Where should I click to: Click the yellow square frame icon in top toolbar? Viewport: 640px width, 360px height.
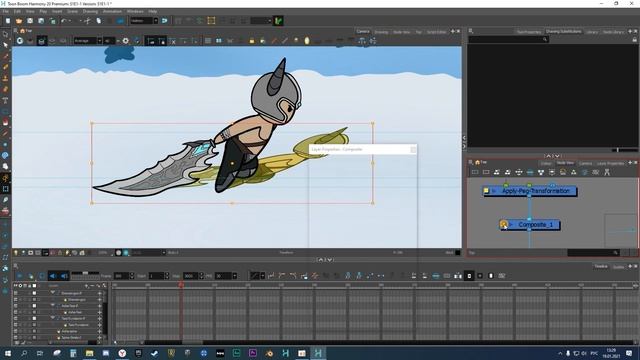pyautogui.click(x=211, y=21)
